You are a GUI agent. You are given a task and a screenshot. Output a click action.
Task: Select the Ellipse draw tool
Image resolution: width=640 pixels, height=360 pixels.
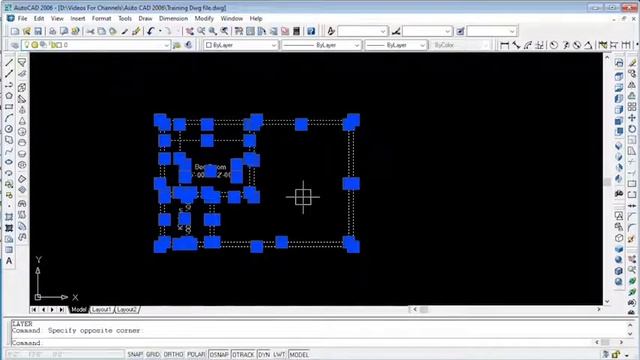tap(9, 162)
